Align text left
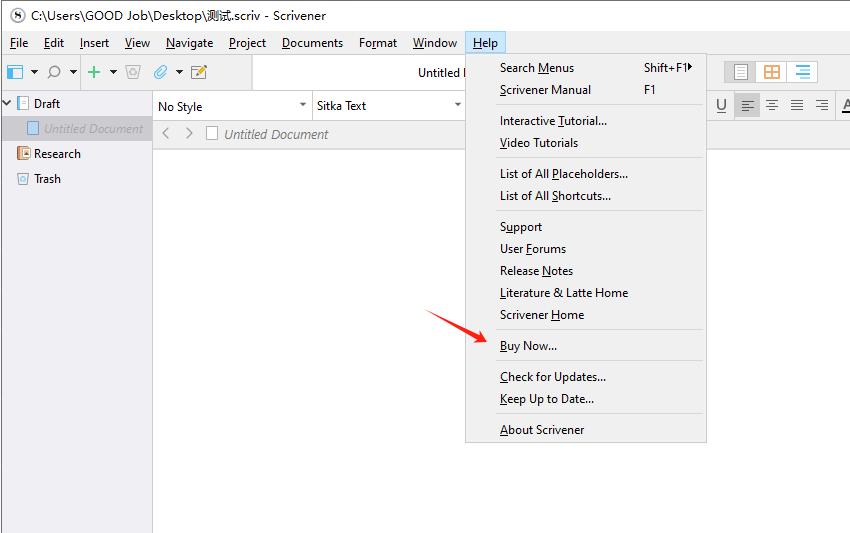Viewport: 850px width, 533px height. (x=748, y=105)
